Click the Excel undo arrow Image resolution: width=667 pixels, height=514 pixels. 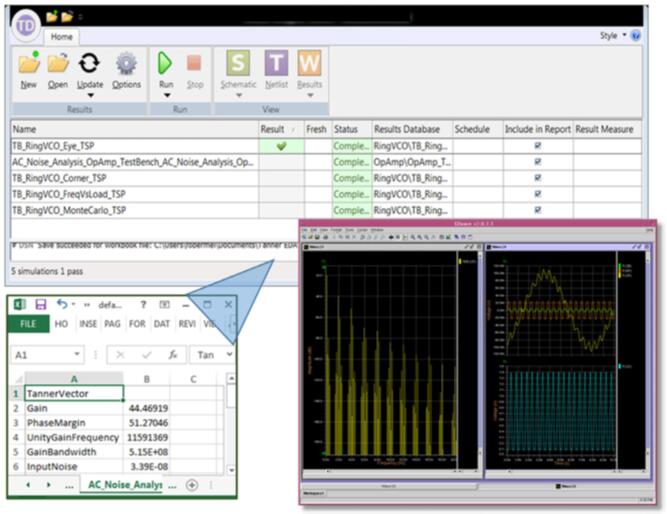[x=62, y=304]
